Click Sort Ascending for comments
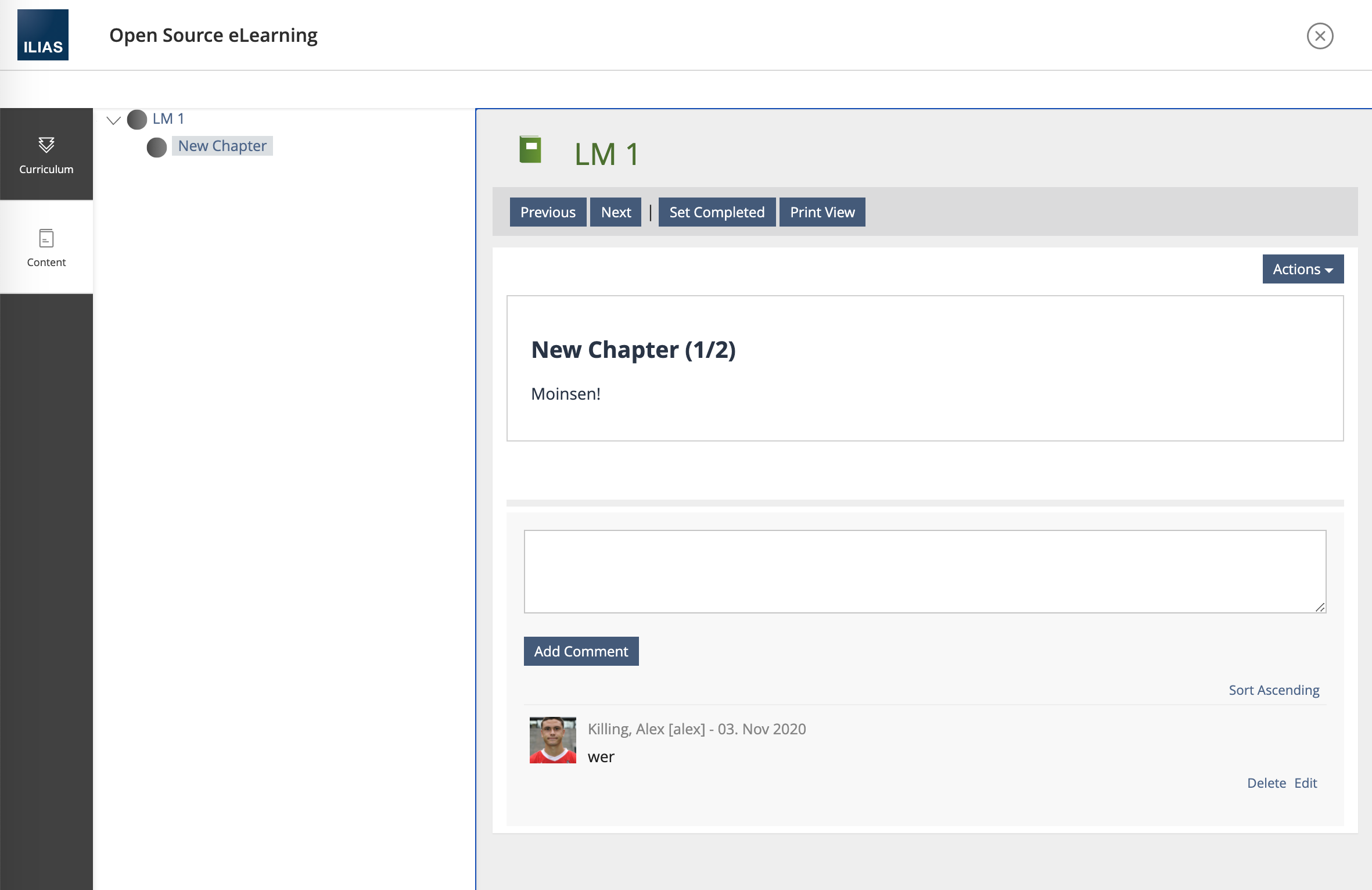Screen dimensions: 1372x890 (x=1274, y=690)
